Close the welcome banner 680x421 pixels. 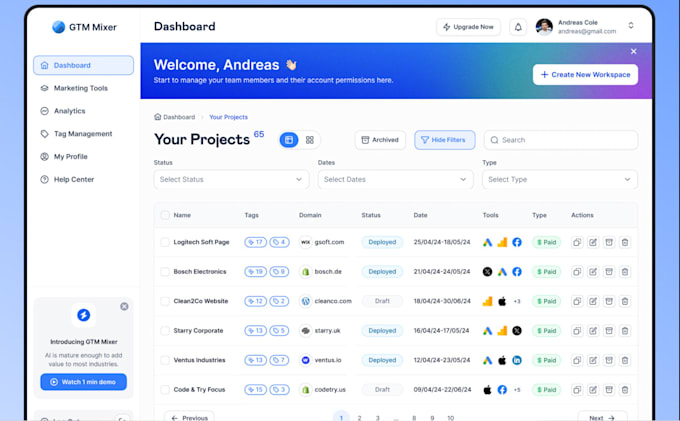(x=634, y=51)
